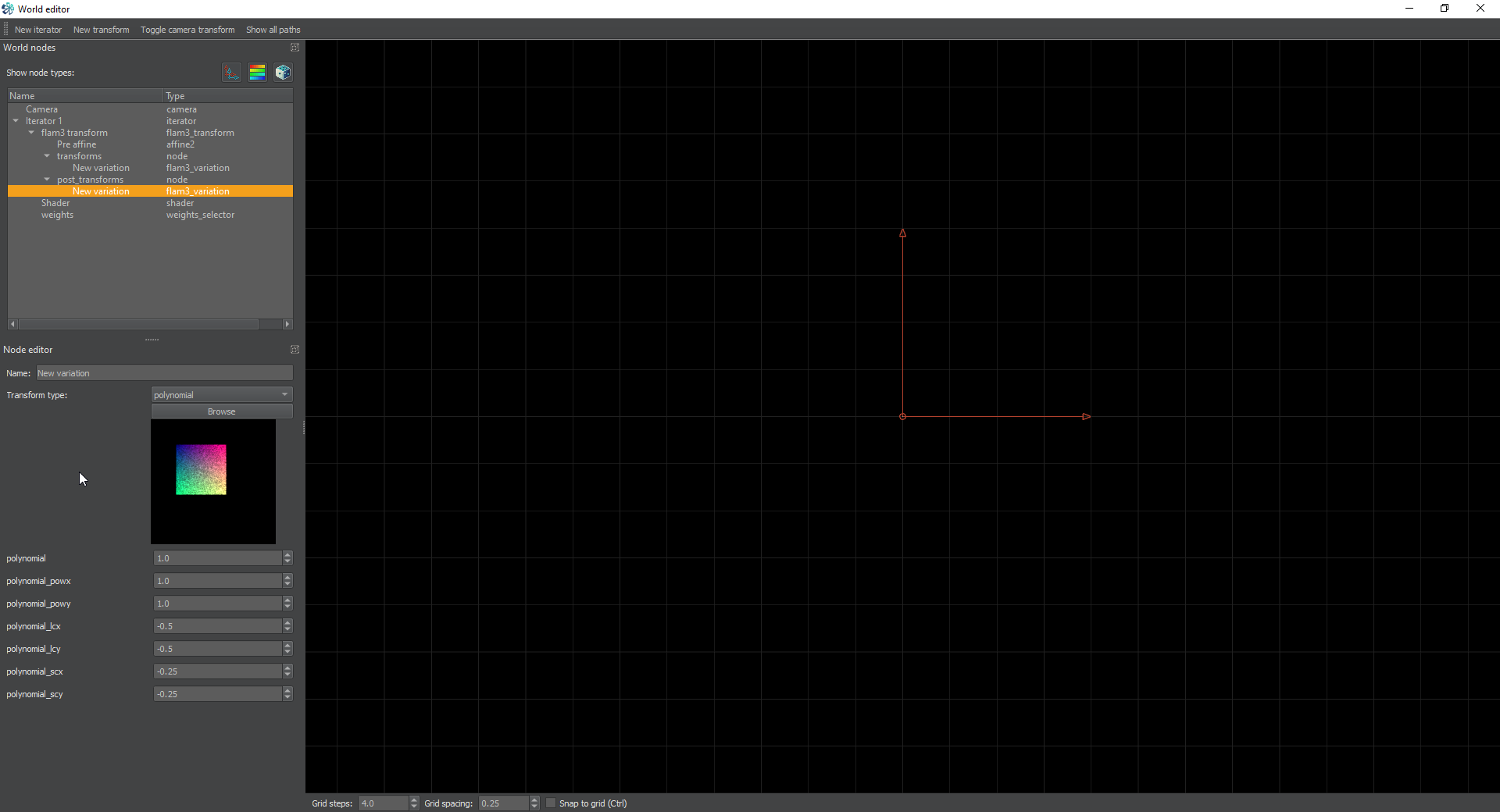The image size is (1500, 812).
Task: Decrease the polynomial_scy value stepper
Action: tap(287, 697)
